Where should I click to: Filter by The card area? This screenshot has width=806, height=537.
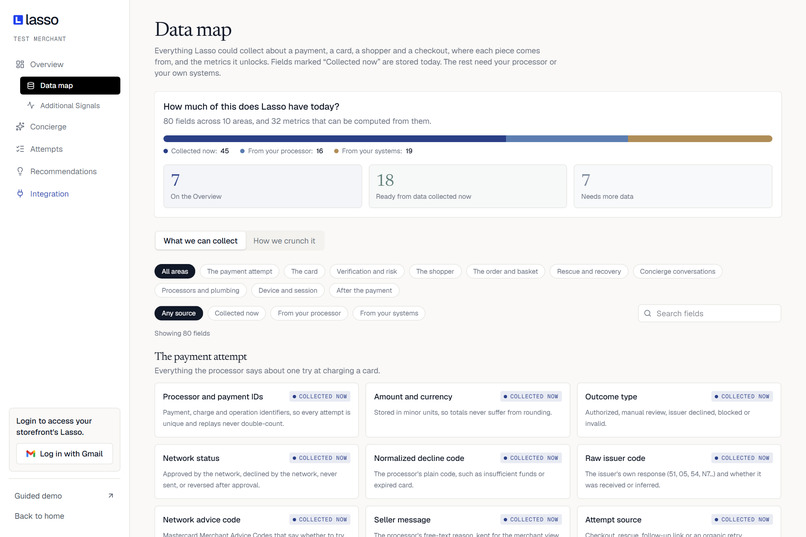pos(304,271)
